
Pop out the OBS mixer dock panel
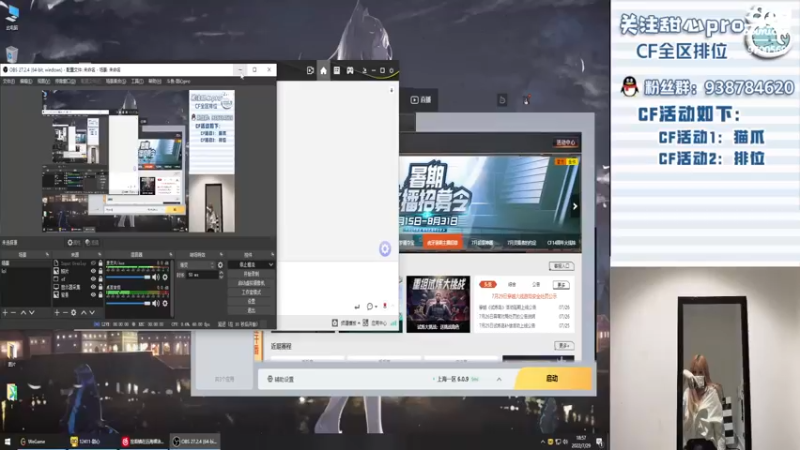170,254
